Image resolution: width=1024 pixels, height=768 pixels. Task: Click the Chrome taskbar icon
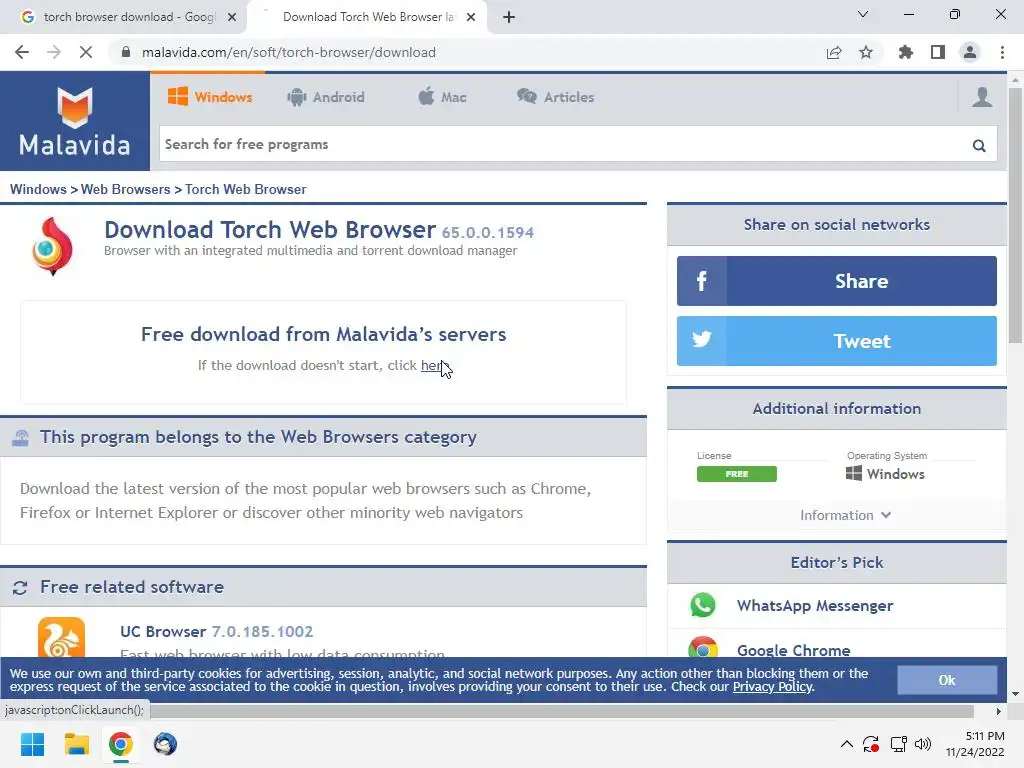pyautogui.click(x=121, y=744)
